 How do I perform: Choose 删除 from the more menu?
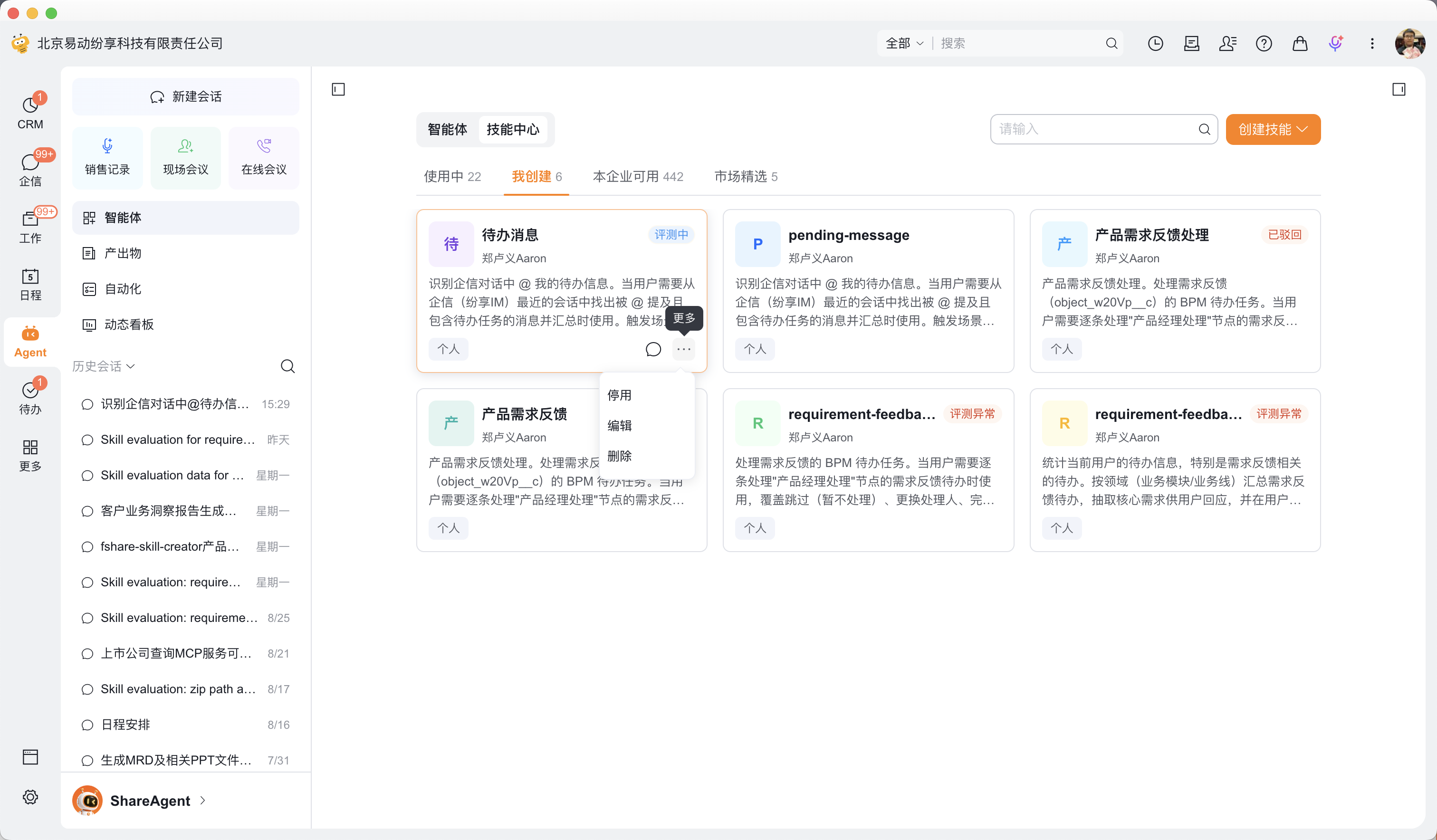[x=647, y=456]
